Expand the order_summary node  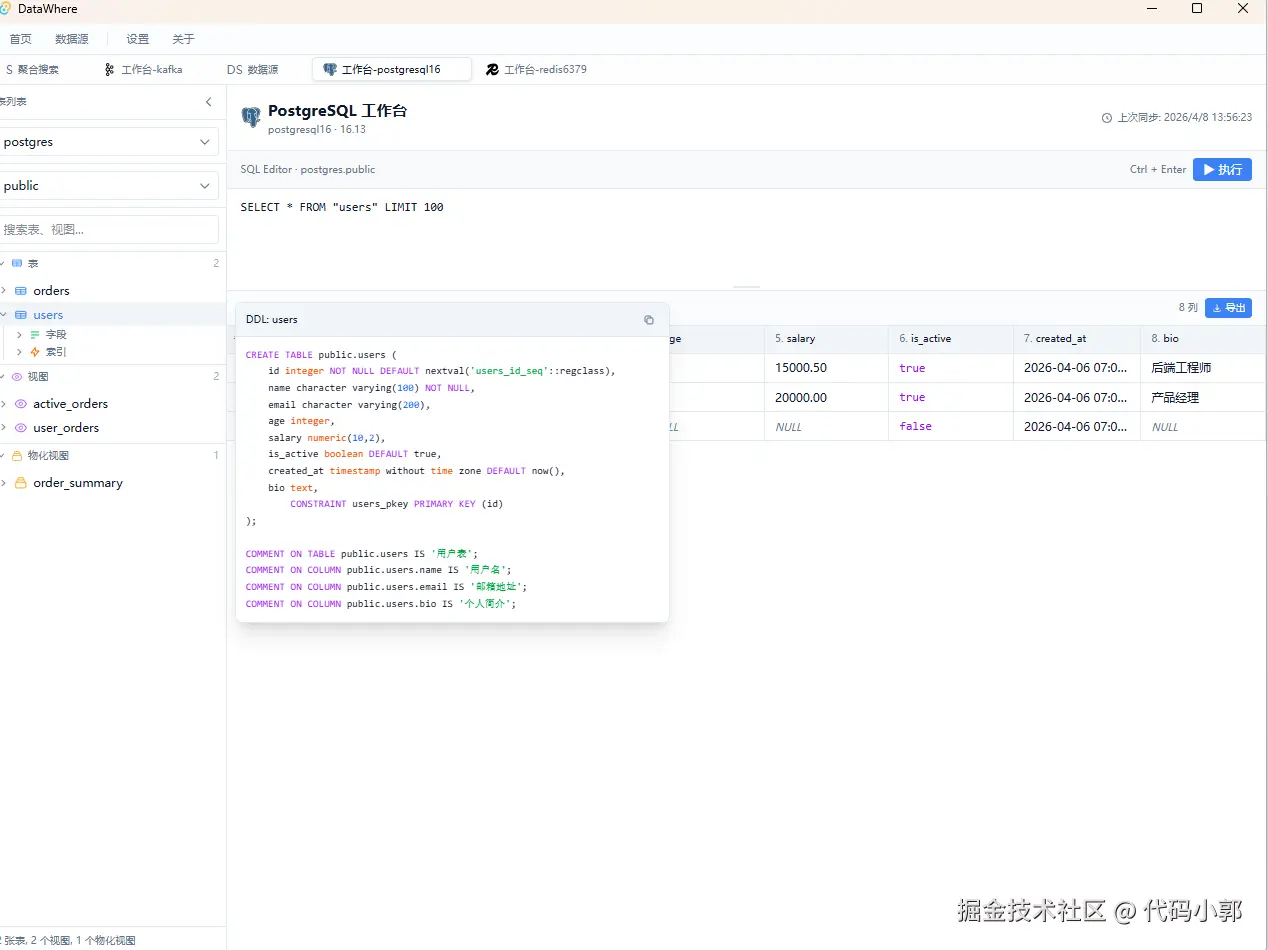(4, 483)
